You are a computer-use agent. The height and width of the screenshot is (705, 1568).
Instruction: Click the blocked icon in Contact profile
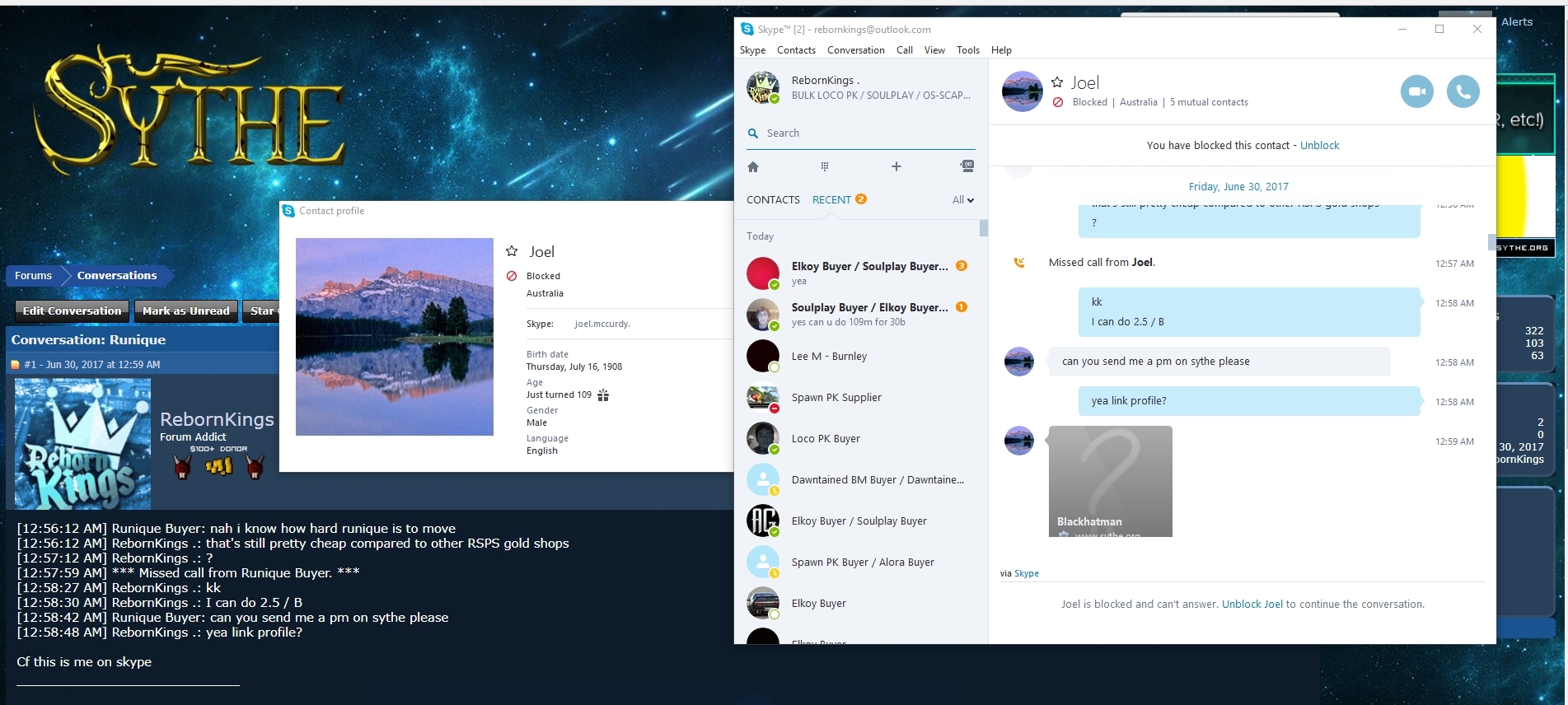[512, 276]
